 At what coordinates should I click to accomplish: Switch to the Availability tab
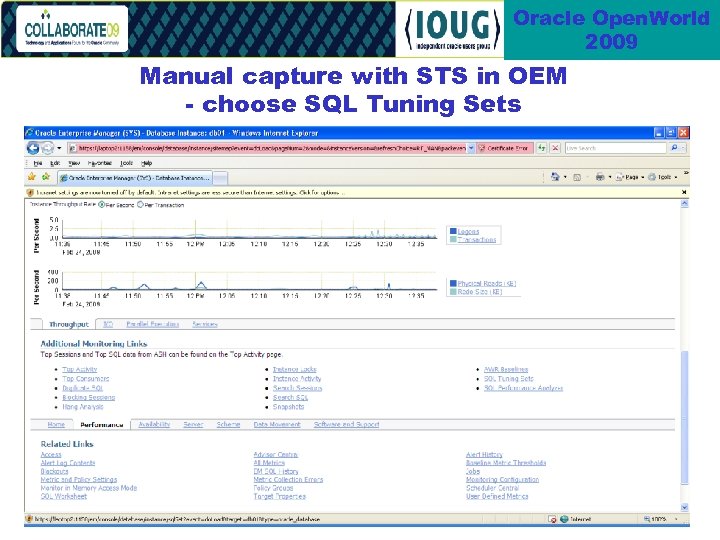click(154, 424)
